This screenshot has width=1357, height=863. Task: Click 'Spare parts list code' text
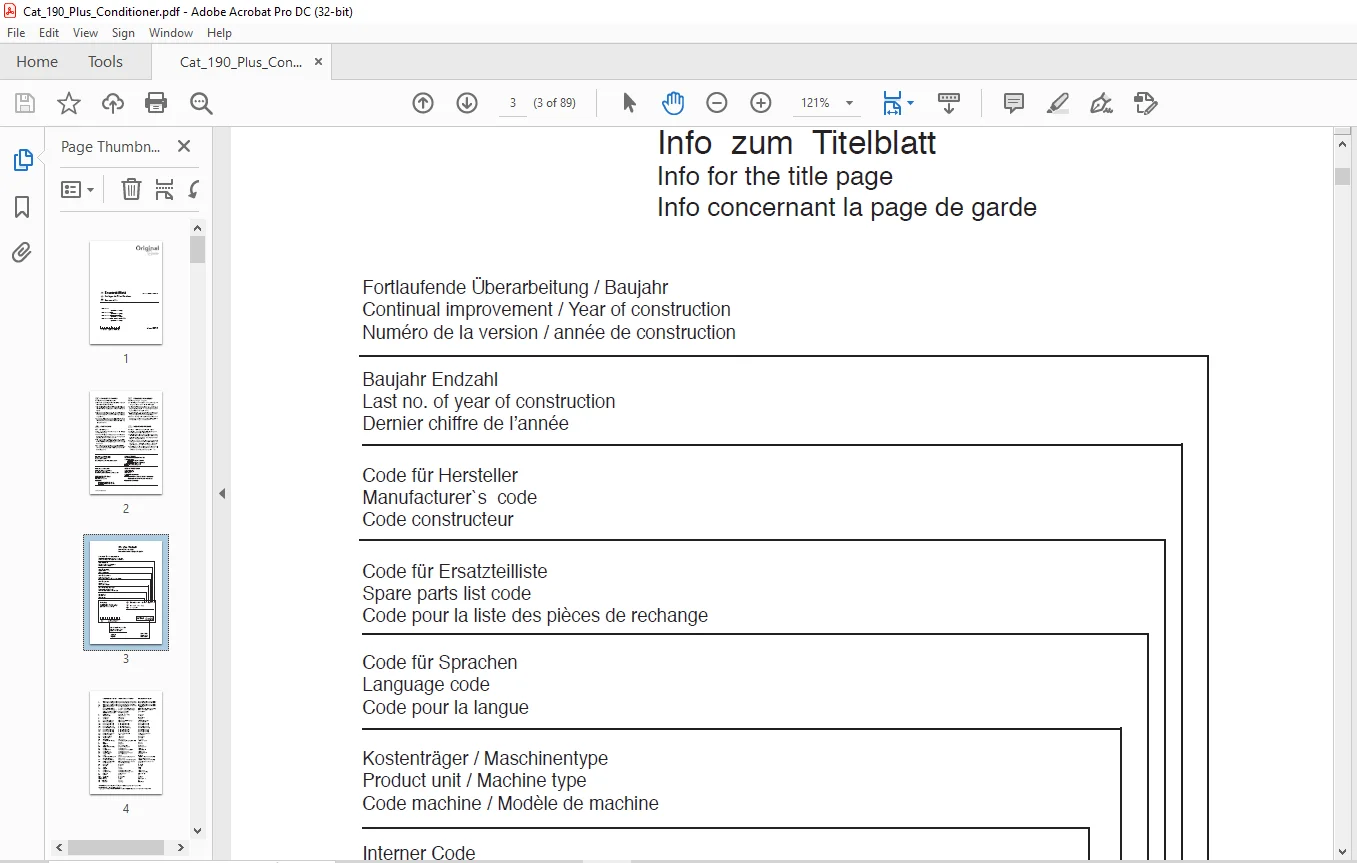(x=447, y=593)
